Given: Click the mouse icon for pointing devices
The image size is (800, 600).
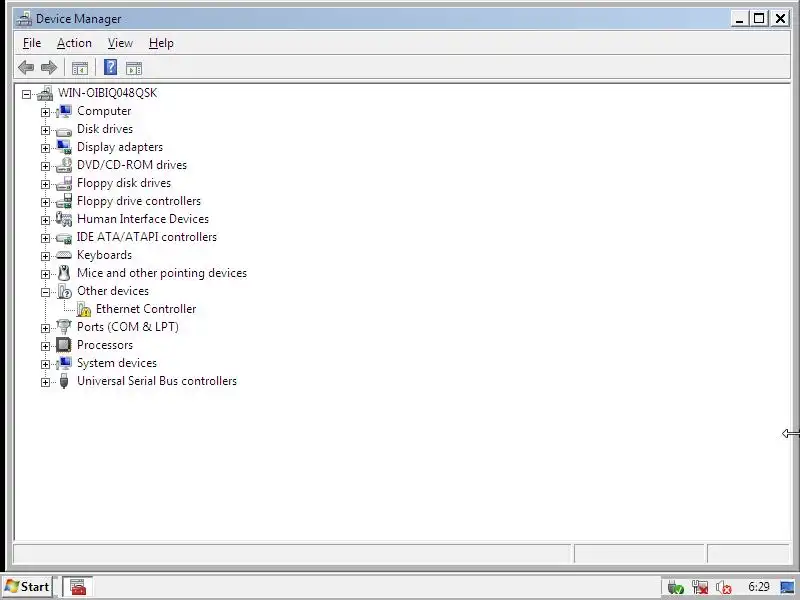Looking at the screenshot, I should coord(64,273).
